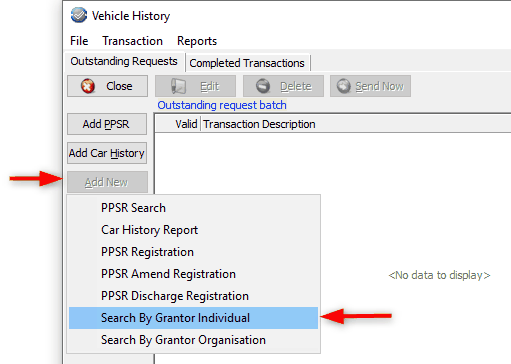Click the red Close button icon

pyautogui.click(x=88, y=86)
